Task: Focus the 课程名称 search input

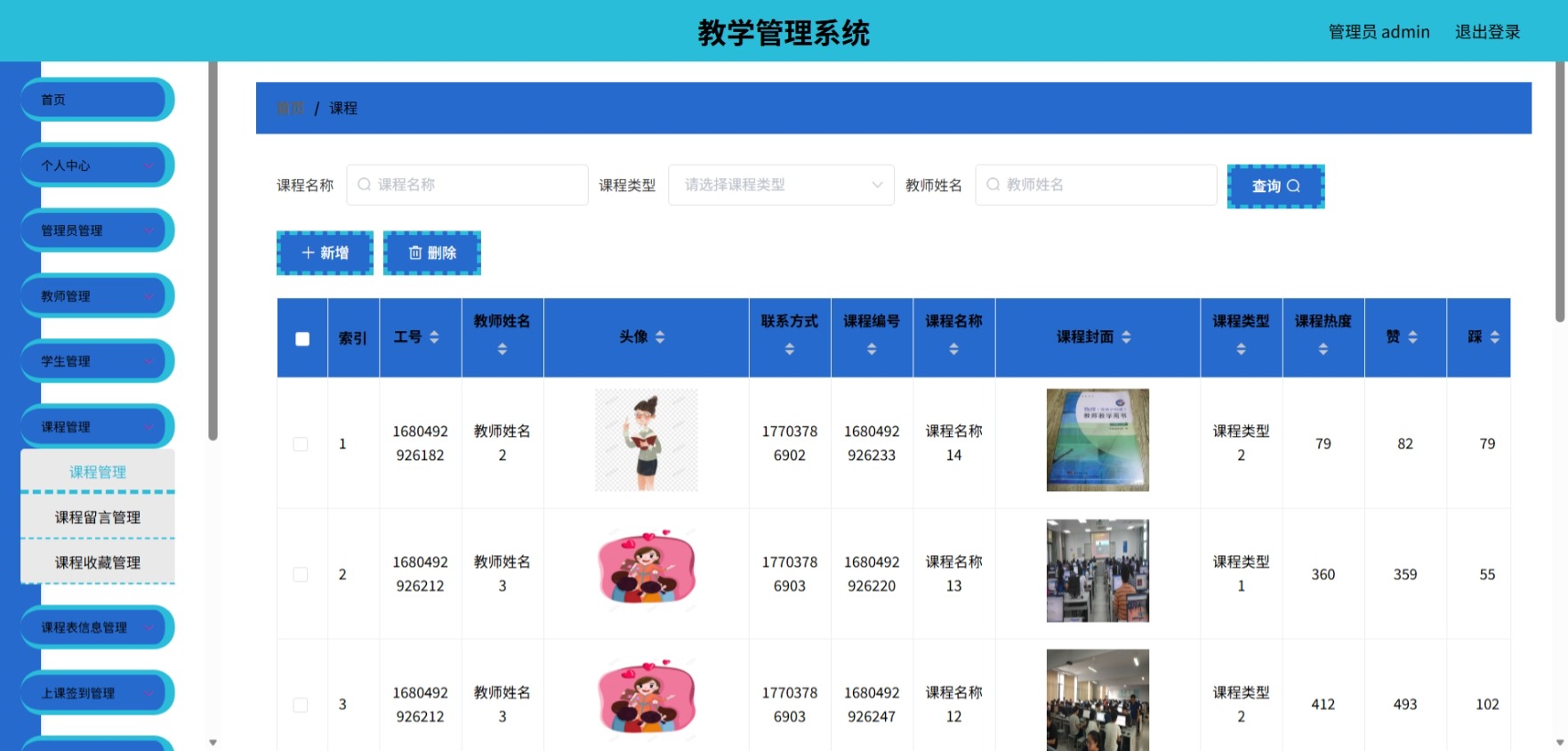Action: 467,185
